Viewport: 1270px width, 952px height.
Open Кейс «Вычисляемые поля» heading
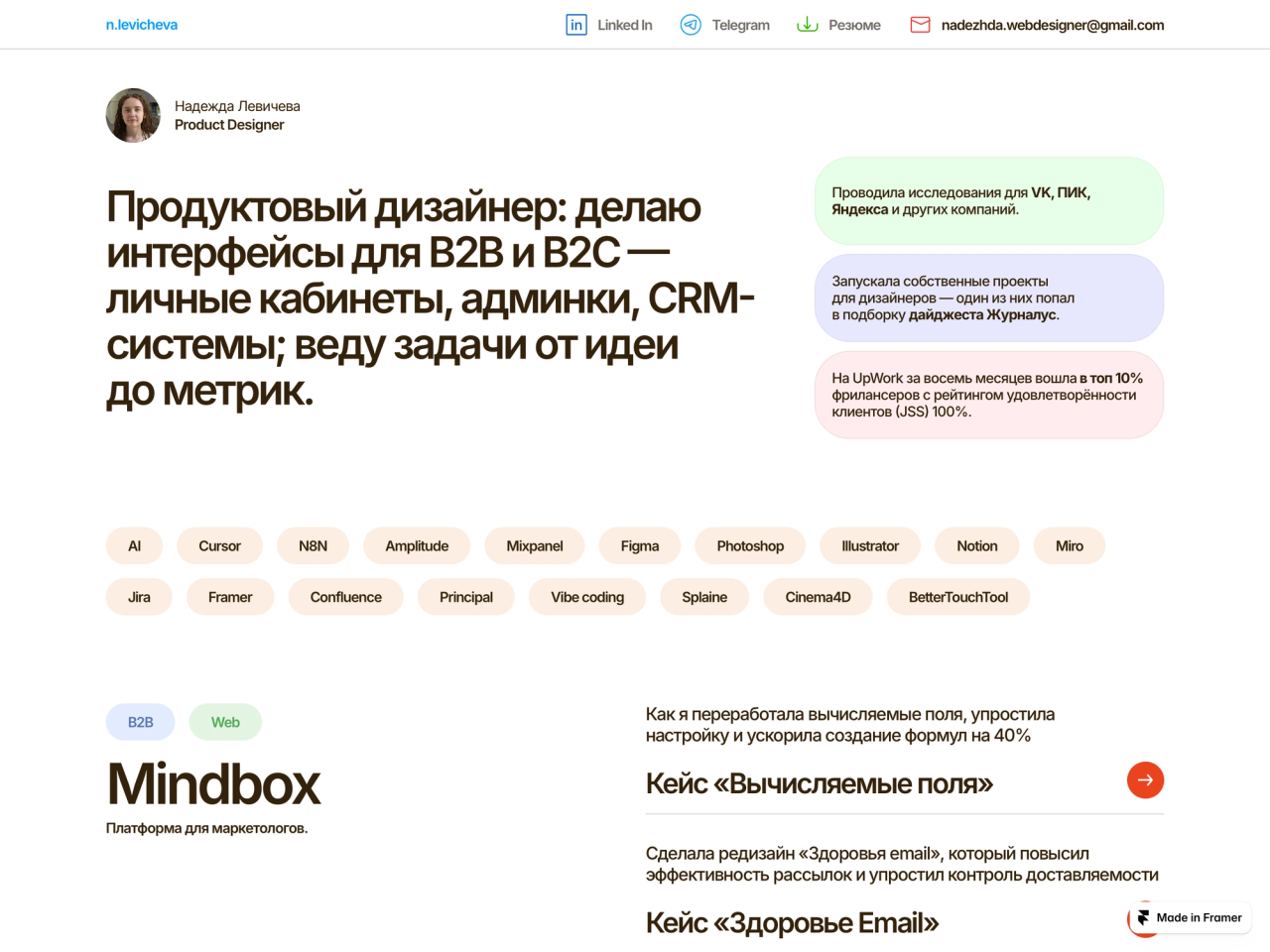click(x=820, y=783)
